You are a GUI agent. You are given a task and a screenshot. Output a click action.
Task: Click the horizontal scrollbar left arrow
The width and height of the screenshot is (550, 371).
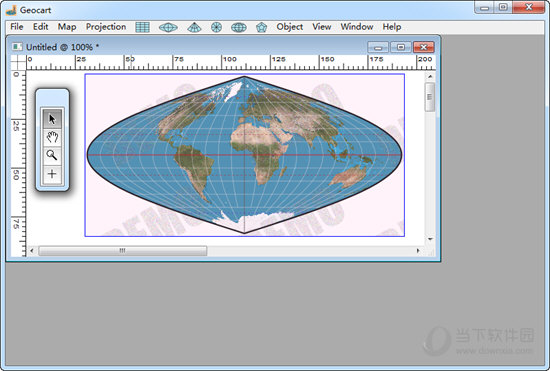(32, 250)
